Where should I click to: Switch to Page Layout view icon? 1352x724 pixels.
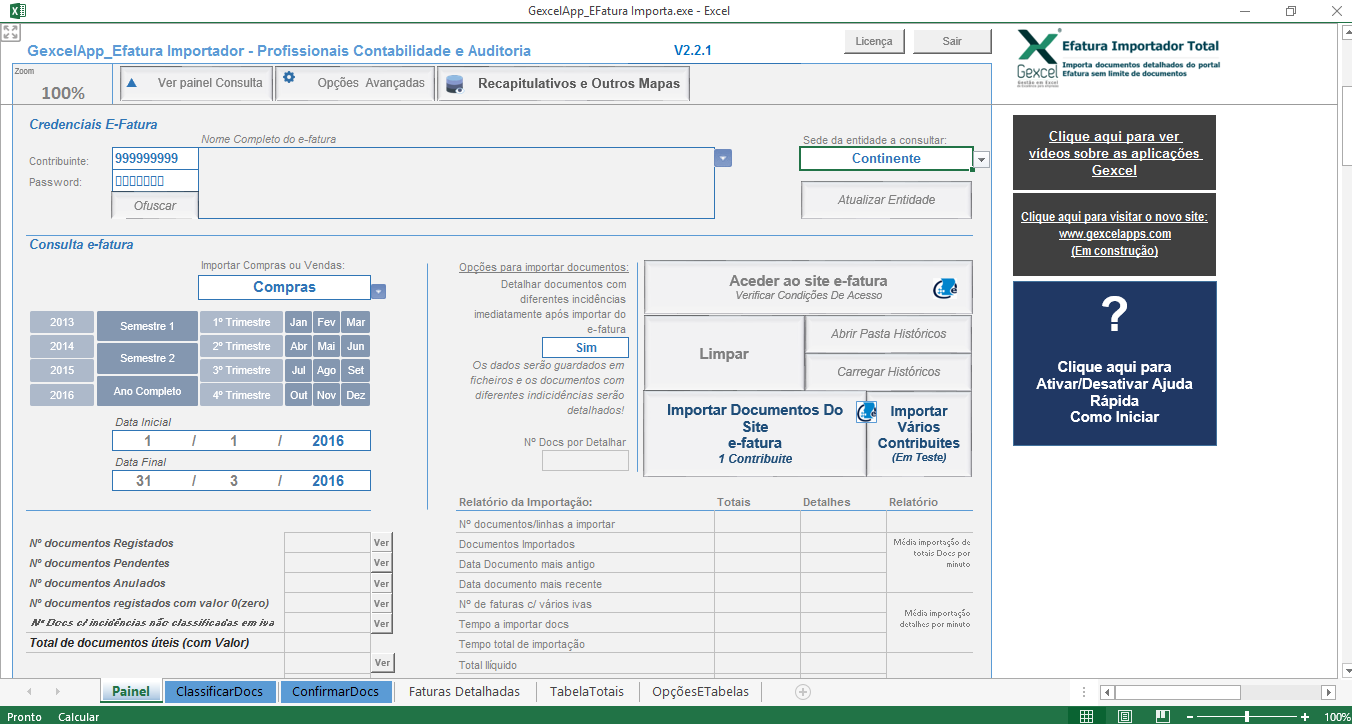click(x=1125, y=716)
